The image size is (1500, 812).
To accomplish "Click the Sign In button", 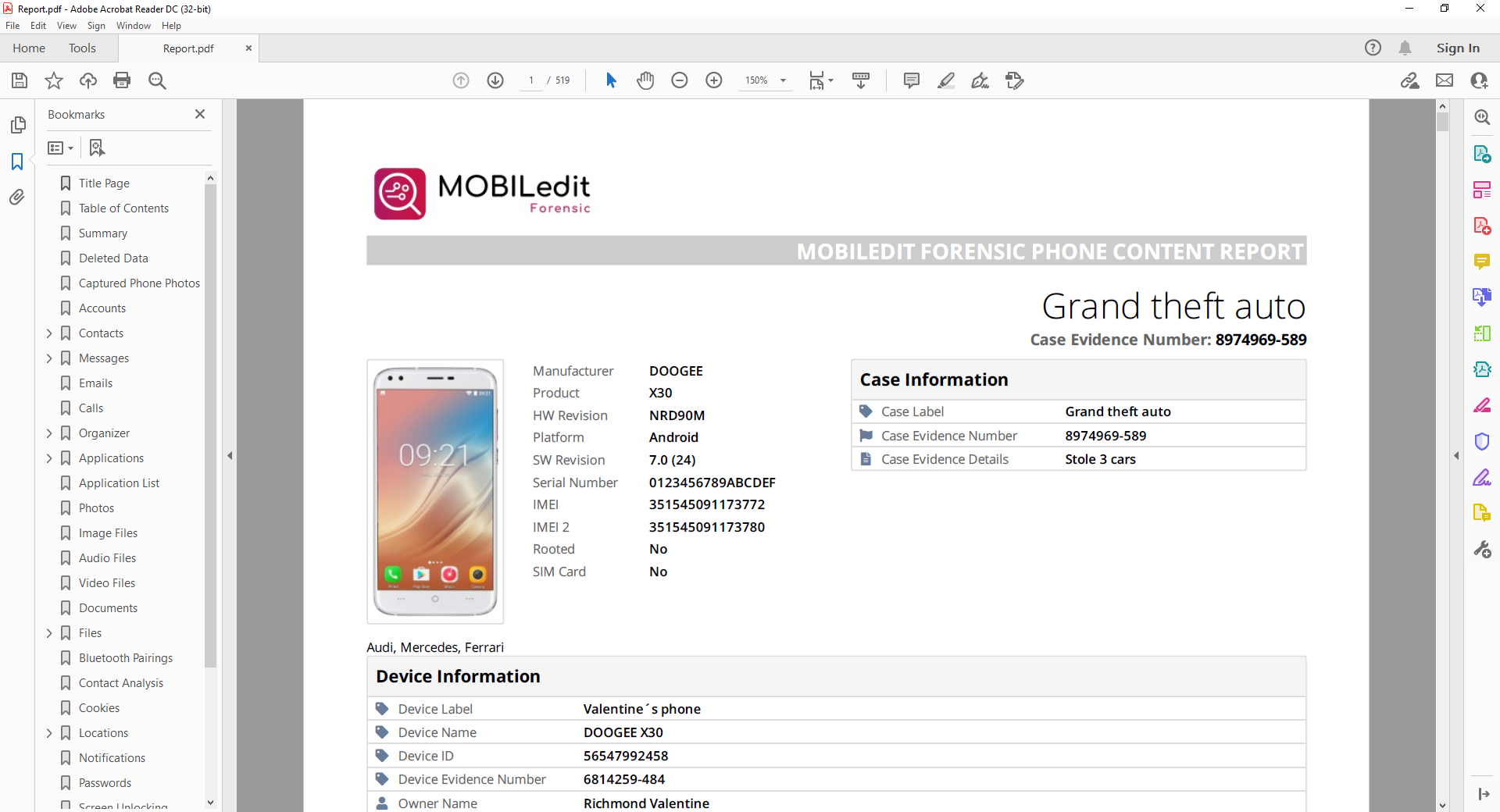I will (1457, 48).
